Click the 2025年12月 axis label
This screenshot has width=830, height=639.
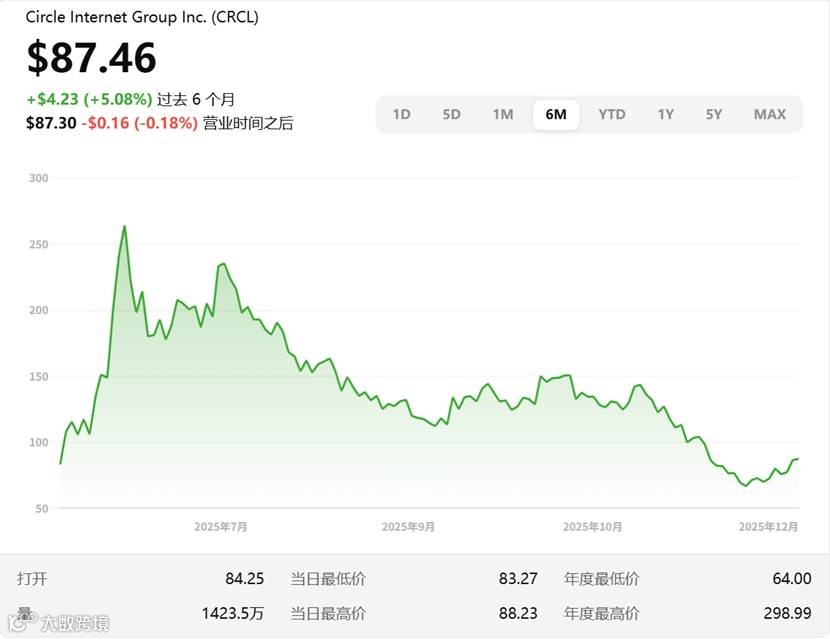pyautogui.click(x=768, y=526)
